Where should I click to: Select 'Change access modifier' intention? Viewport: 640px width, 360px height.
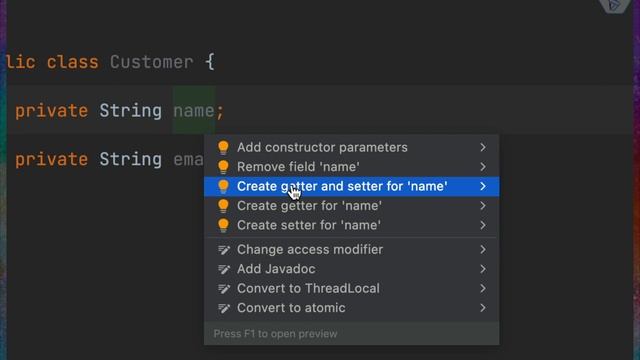(351, 249)
